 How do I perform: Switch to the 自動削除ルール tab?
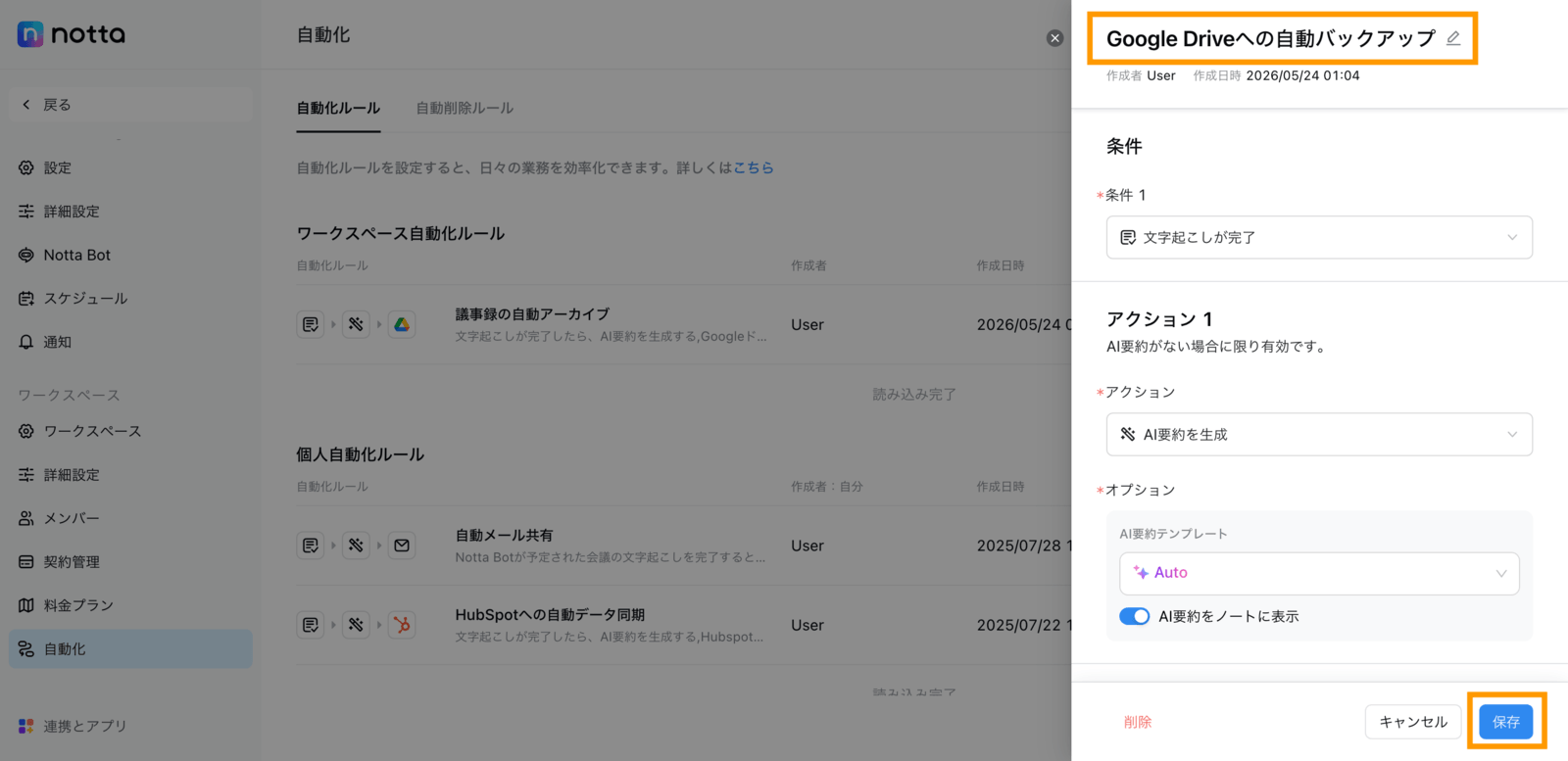[465, 108]
